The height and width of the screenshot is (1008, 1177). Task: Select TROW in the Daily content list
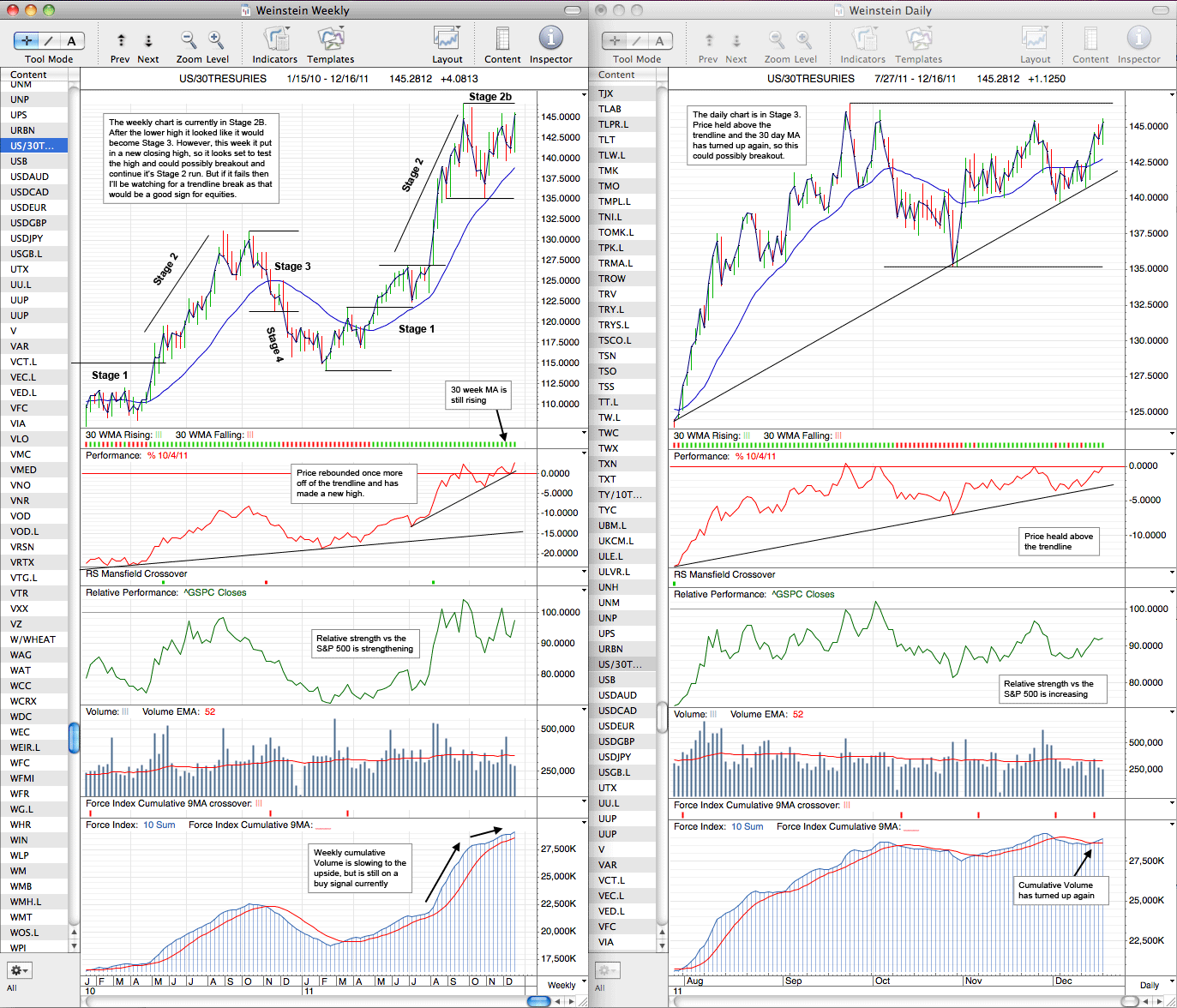[622, 279]
